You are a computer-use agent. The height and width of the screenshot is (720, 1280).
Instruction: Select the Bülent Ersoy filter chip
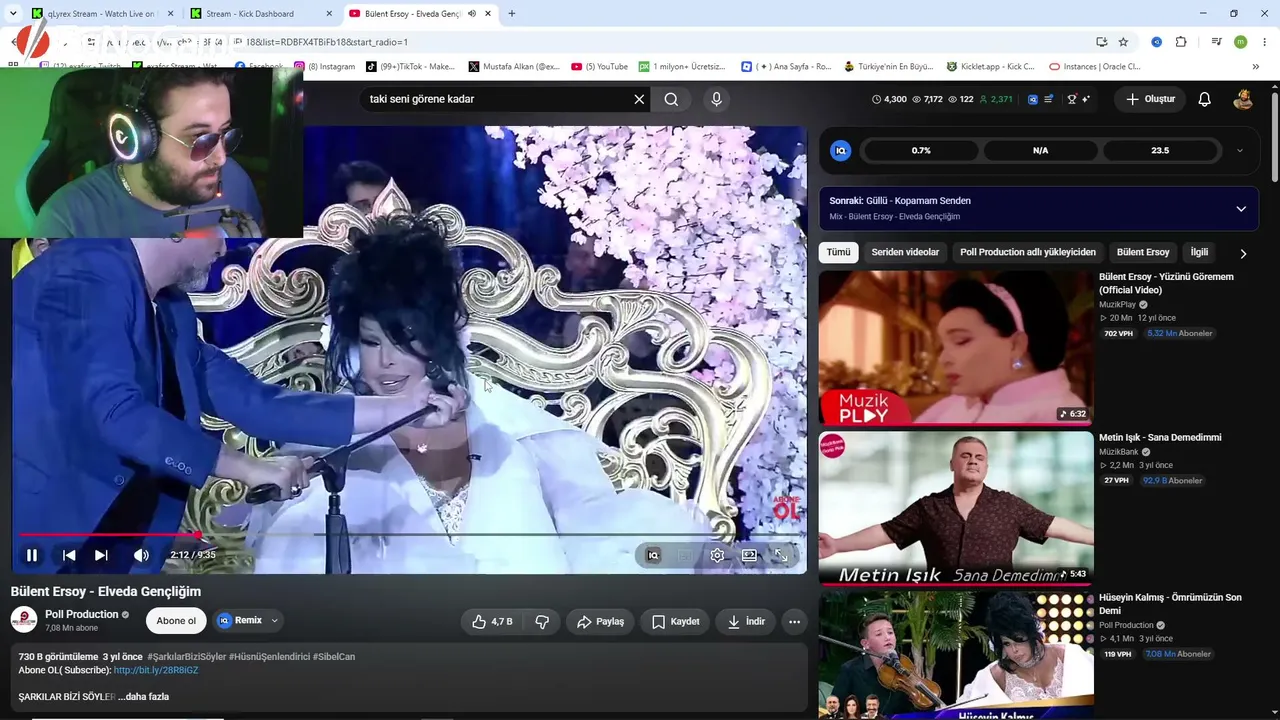tap(1143, 252)
